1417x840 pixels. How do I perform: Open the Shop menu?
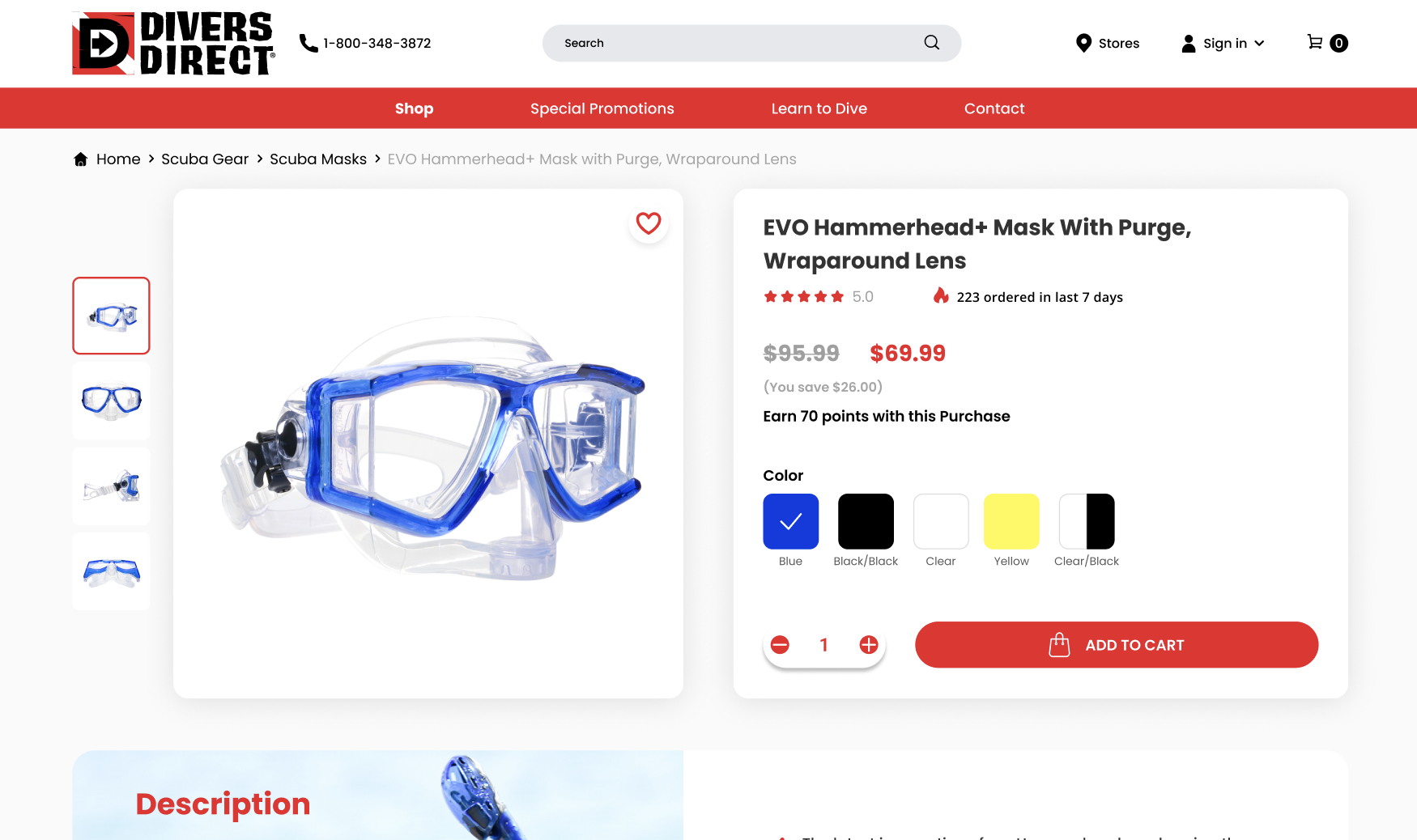[415, 108]
